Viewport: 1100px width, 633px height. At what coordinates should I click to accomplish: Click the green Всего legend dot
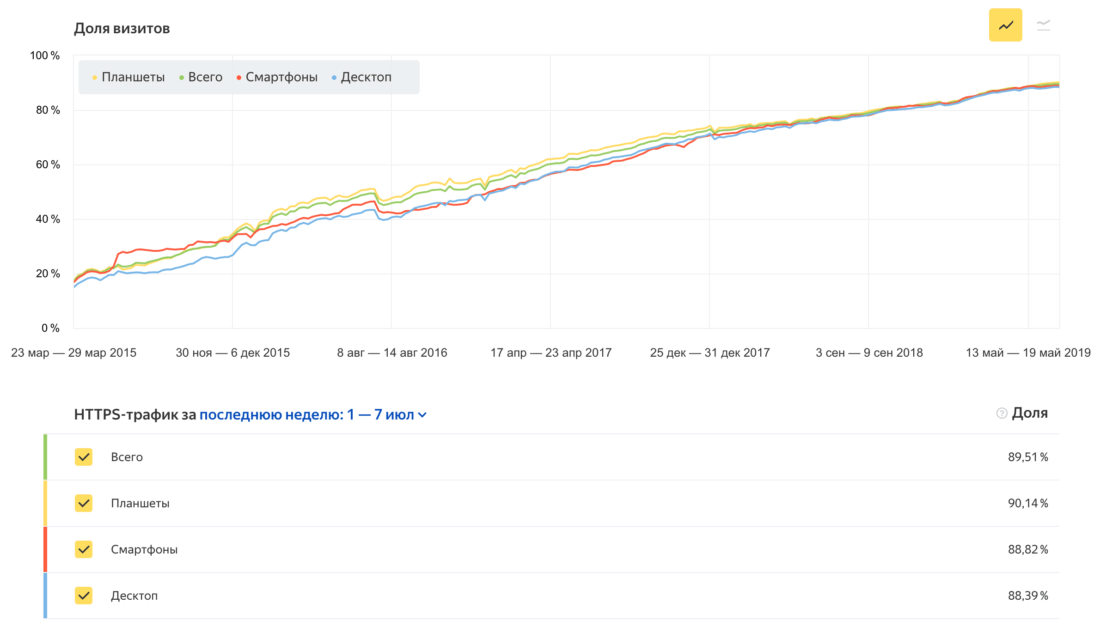coord(180,78)
